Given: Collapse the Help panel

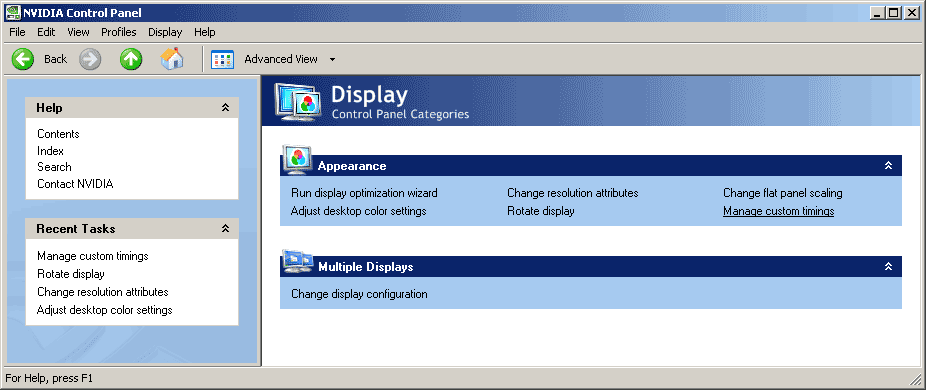Looking at the screenshot, I should 225,108.
